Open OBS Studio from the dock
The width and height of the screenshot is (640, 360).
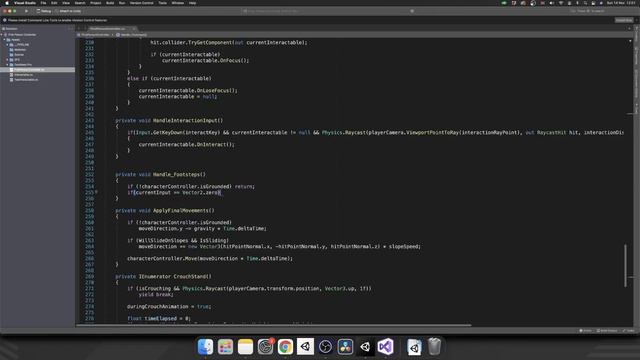(x=325, y=347)
